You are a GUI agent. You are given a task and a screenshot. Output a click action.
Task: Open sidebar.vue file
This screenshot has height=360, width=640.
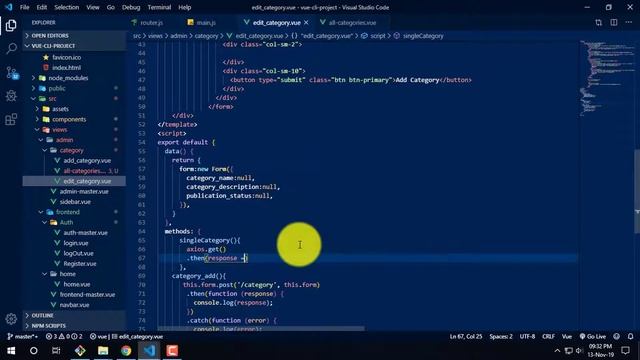pyautogui.click(x=75, y=202)
